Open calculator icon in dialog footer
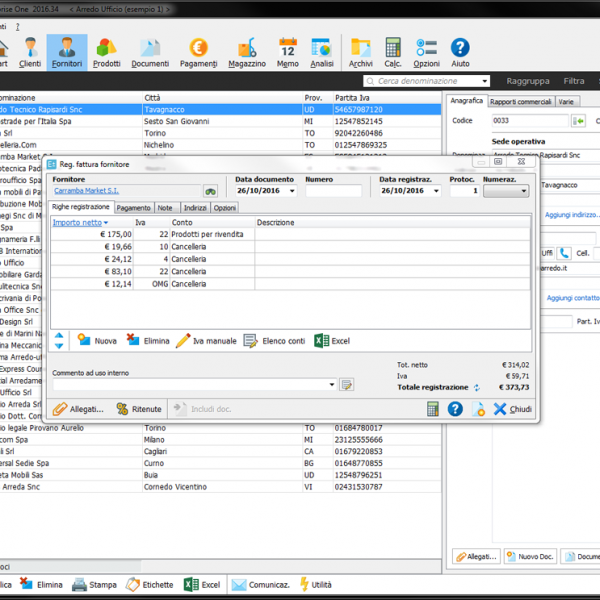The width and height of the screenshot is (600, 600). pyautogui.click(x=433, y=409)
